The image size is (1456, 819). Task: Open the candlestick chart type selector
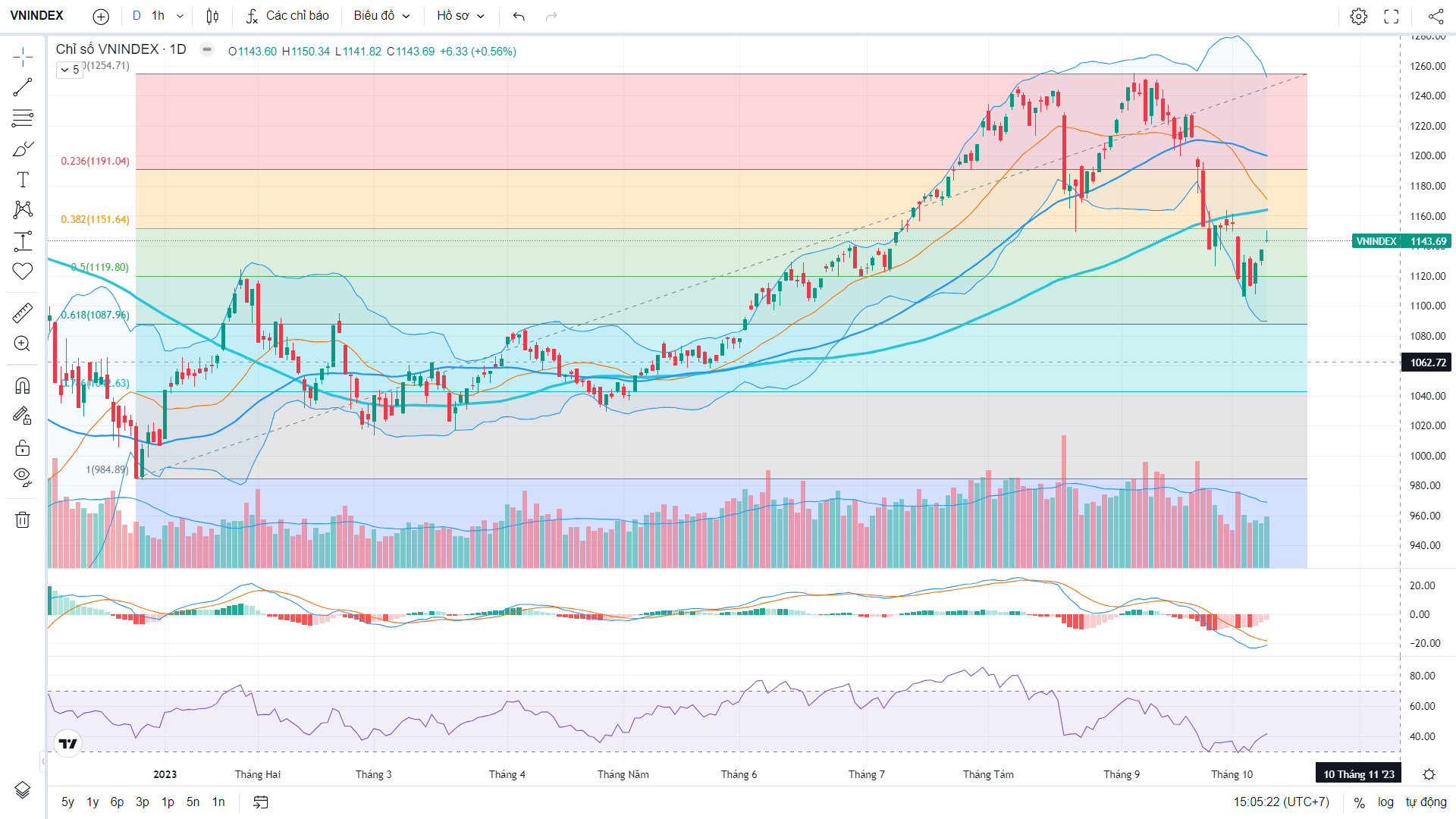[213, 16]
